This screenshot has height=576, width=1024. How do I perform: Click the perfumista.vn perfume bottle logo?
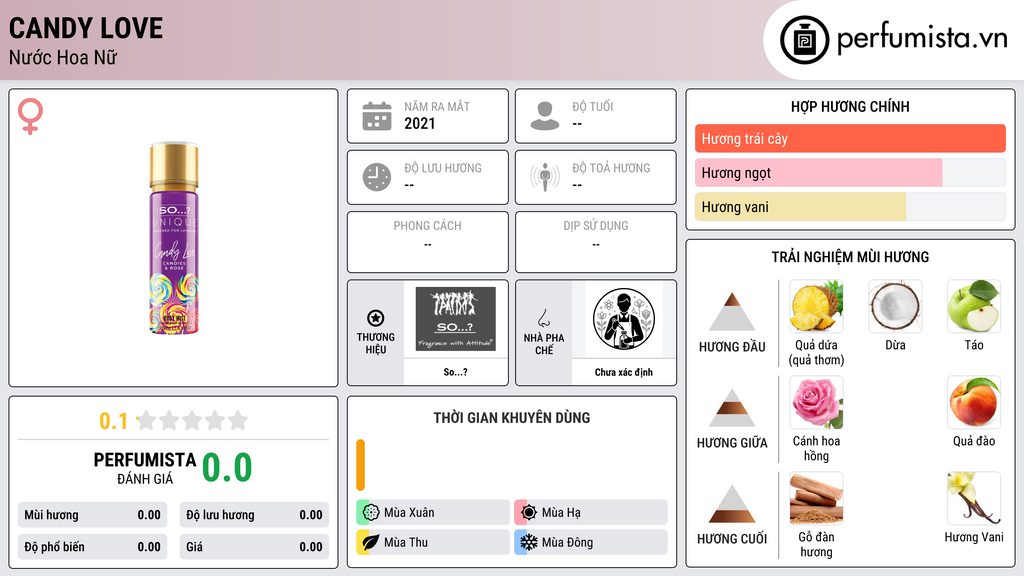coord(804,40)
